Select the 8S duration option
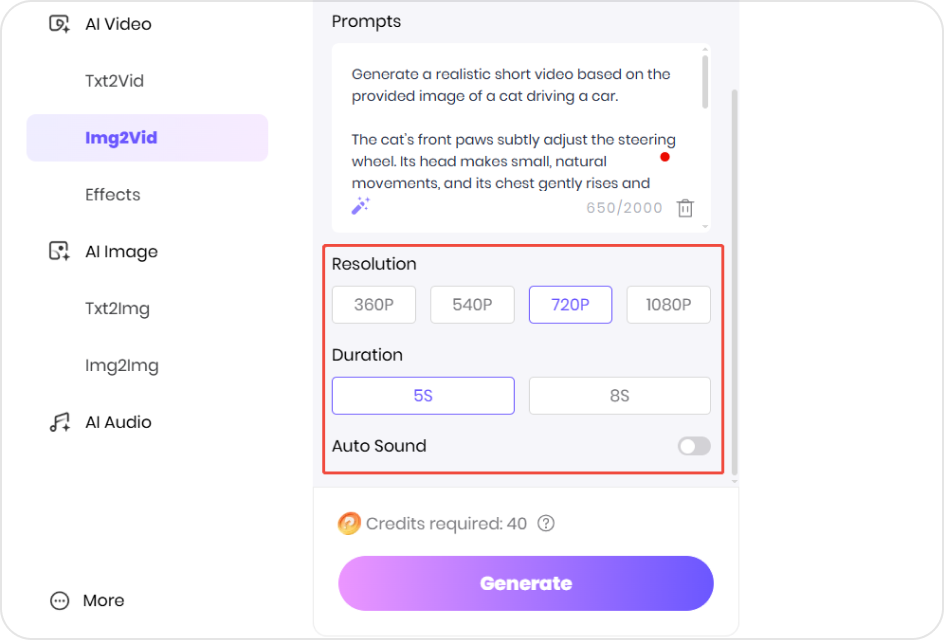Image resolution: width=944 pixels, height=640 pixels. point(619,395)
